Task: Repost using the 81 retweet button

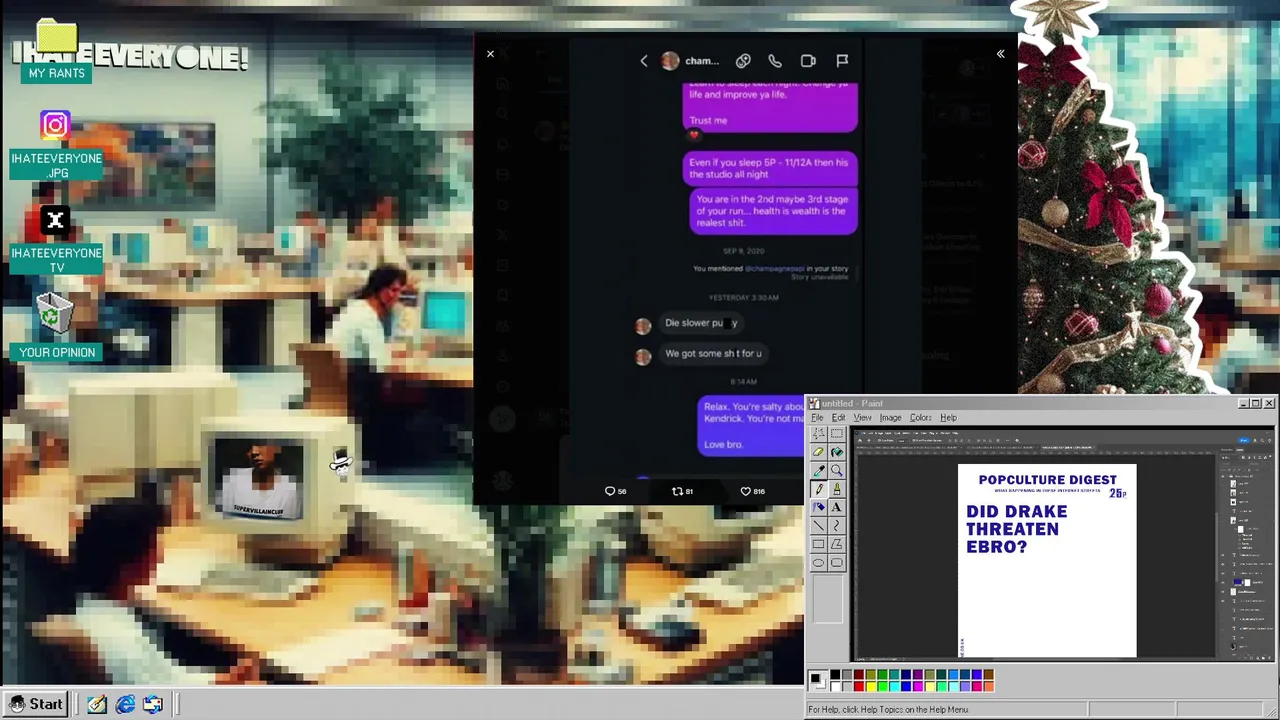Action: (682, 491)
